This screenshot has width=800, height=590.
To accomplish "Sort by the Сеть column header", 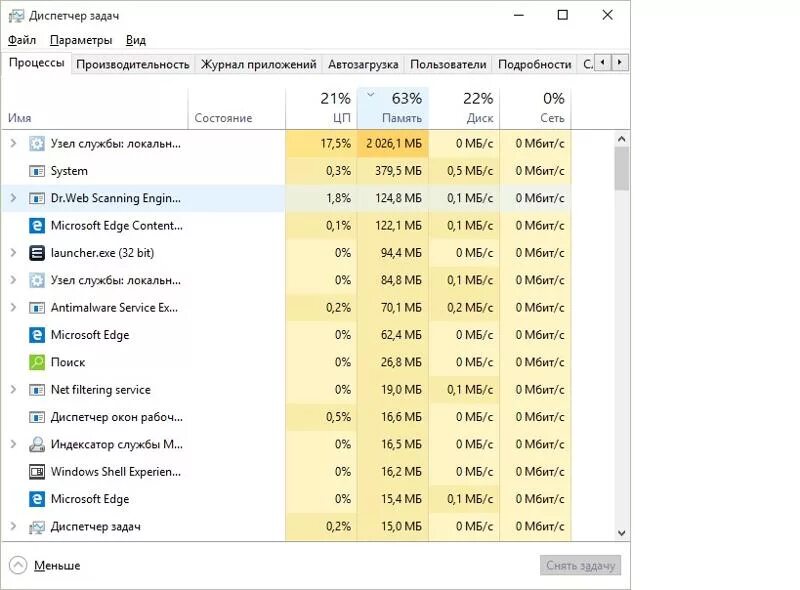I will click(535, 109).
